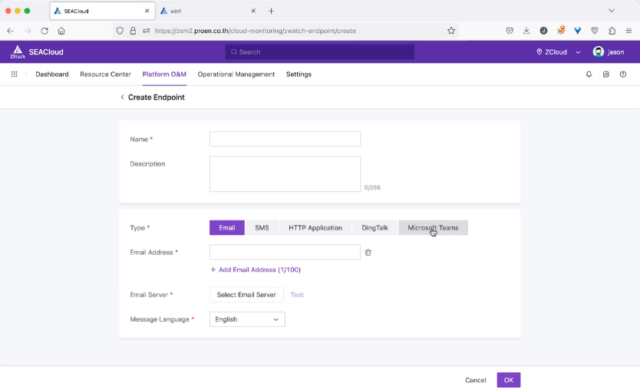Open the Resource Center menu
This screenshot has height=390, width=640.
pyautogui.click(x=105, y=74)
